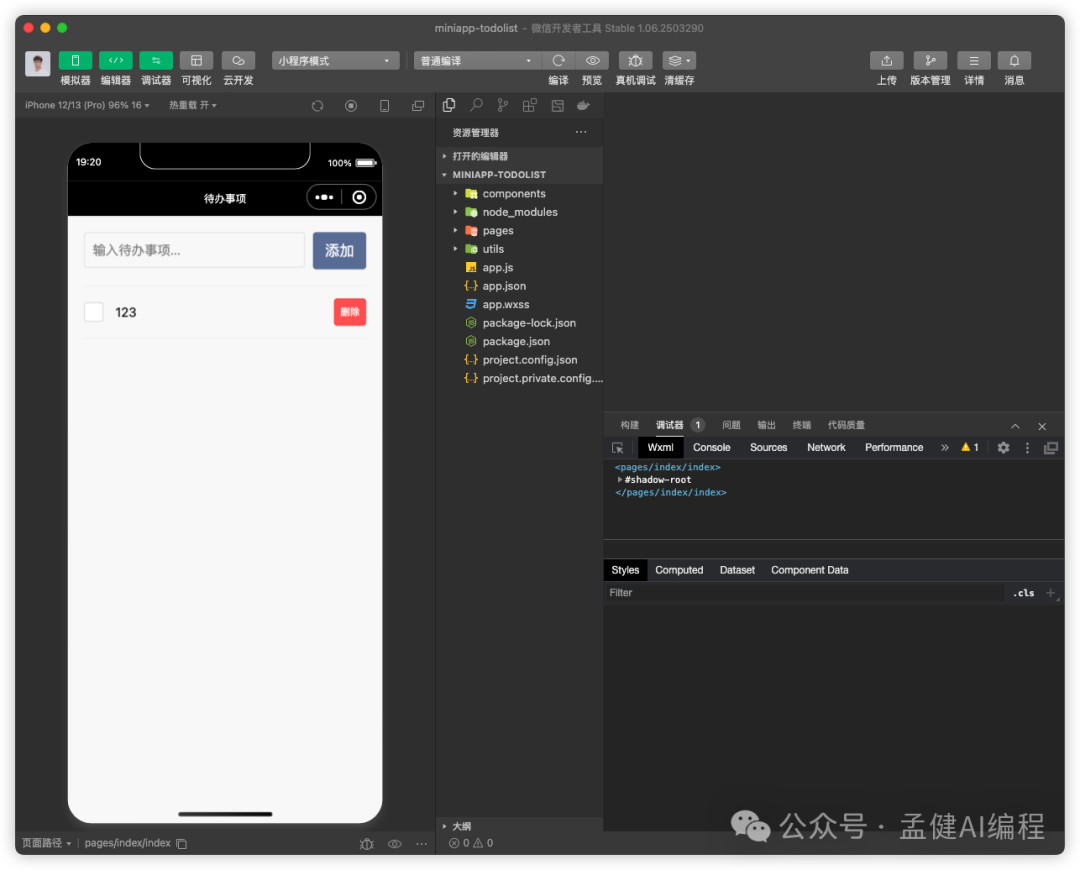The image size is (1080, 870).
Task: Click the todo input field in simulator
Action: (x=194, y=250)
